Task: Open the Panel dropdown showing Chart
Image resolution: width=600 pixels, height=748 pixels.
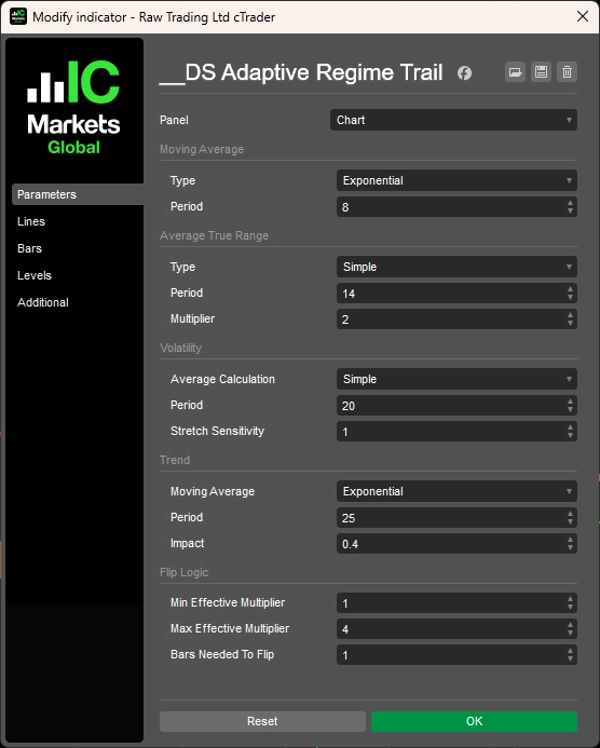Action: (454, 120)
